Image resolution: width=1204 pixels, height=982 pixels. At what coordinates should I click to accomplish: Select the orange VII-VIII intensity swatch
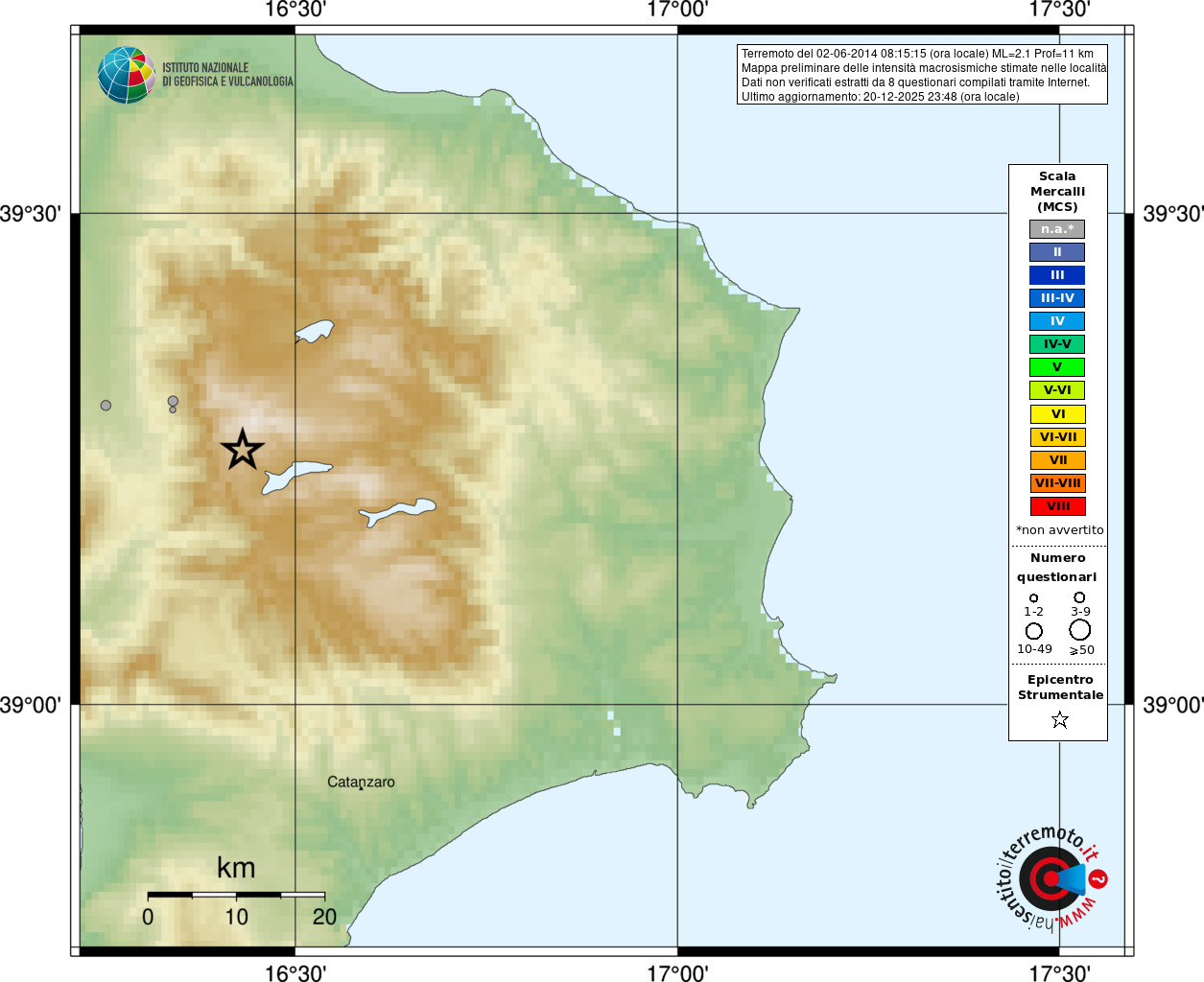pos(1058,483)
